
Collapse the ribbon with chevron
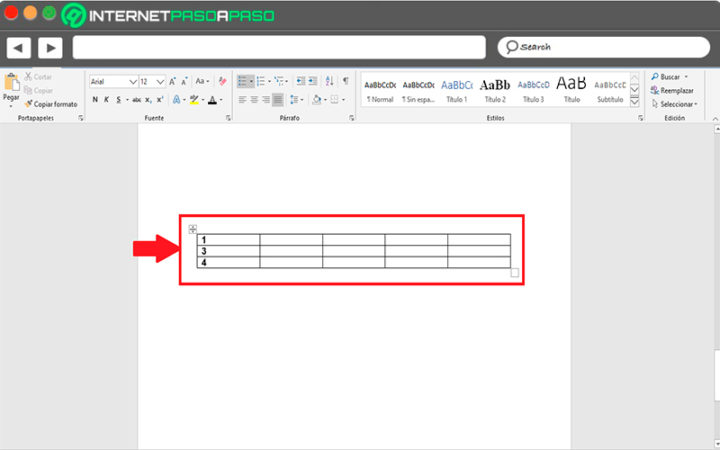click(x=715, y=118)
